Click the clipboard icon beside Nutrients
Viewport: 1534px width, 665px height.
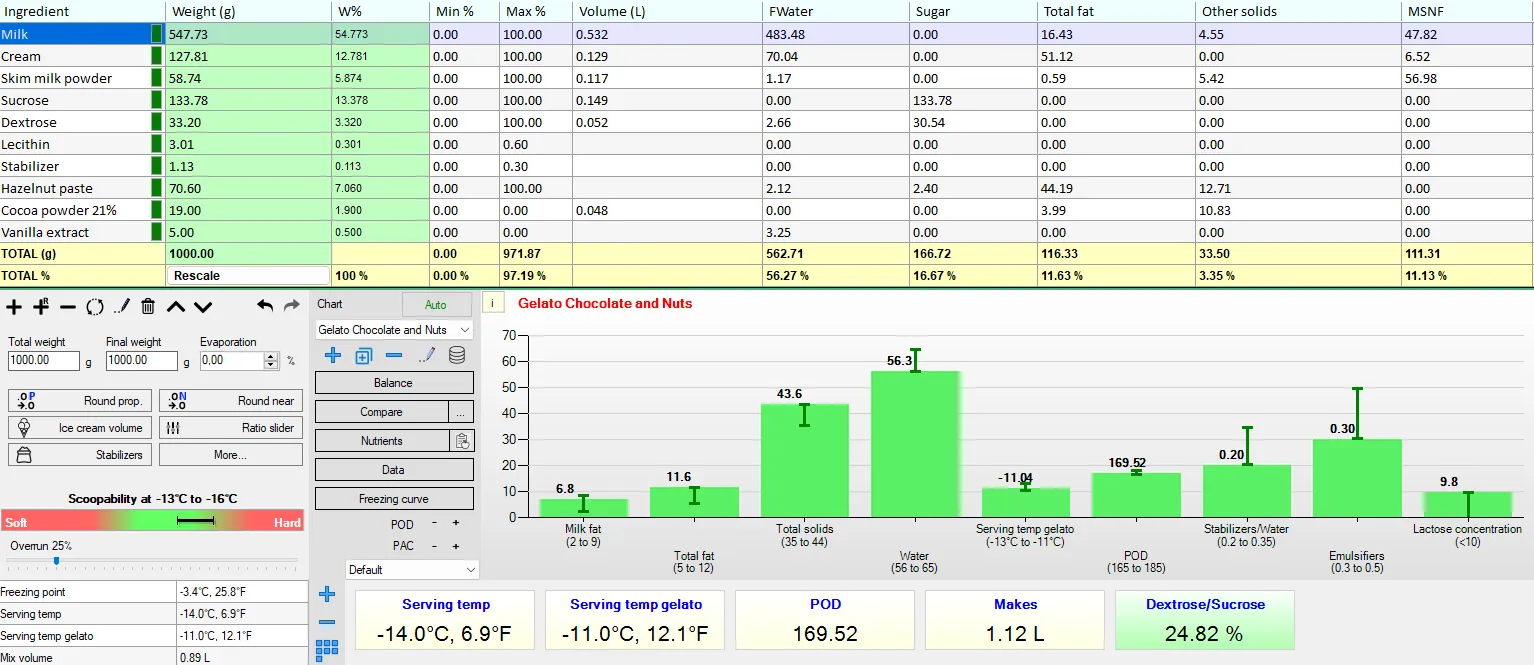[462, 441]
